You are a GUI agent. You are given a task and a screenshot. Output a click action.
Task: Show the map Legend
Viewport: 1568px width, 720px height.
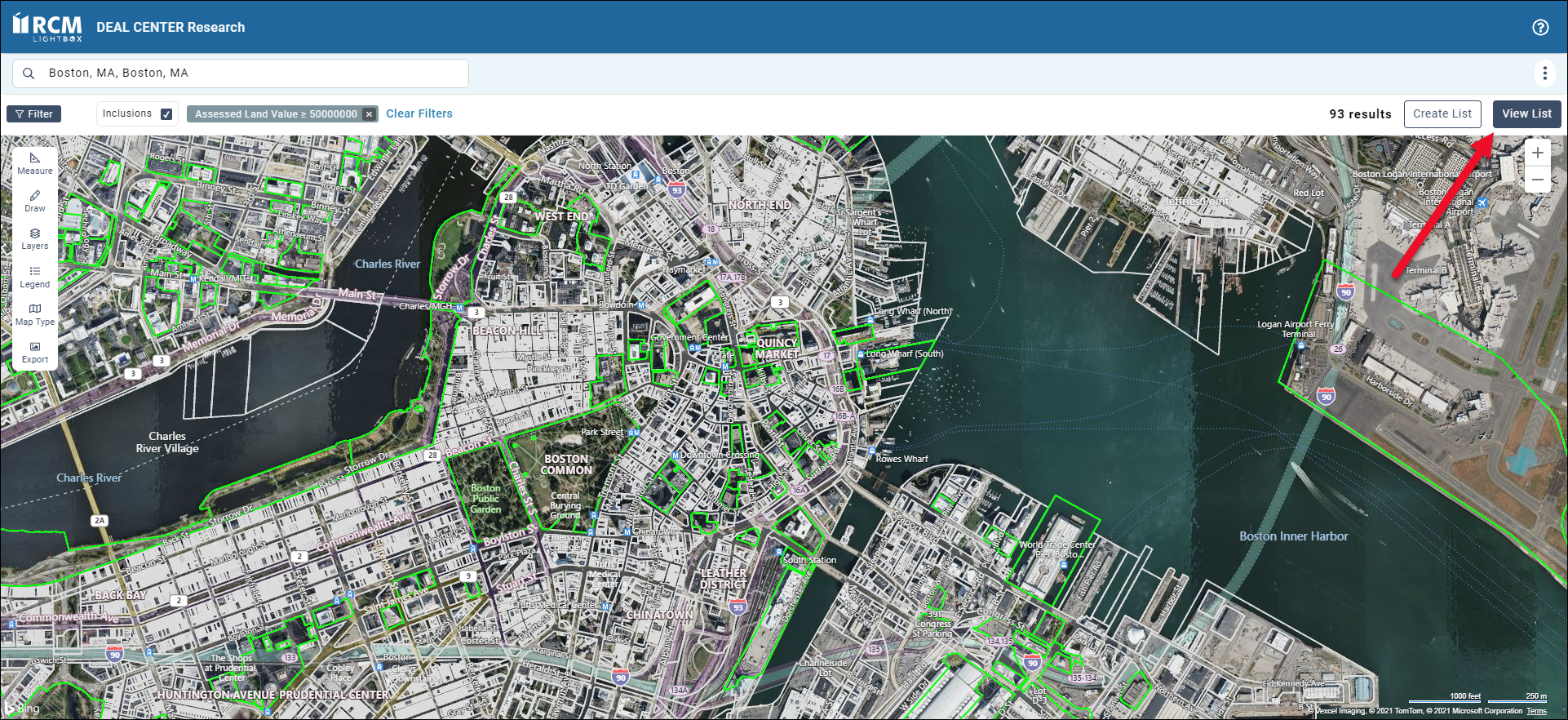[34, 277]
